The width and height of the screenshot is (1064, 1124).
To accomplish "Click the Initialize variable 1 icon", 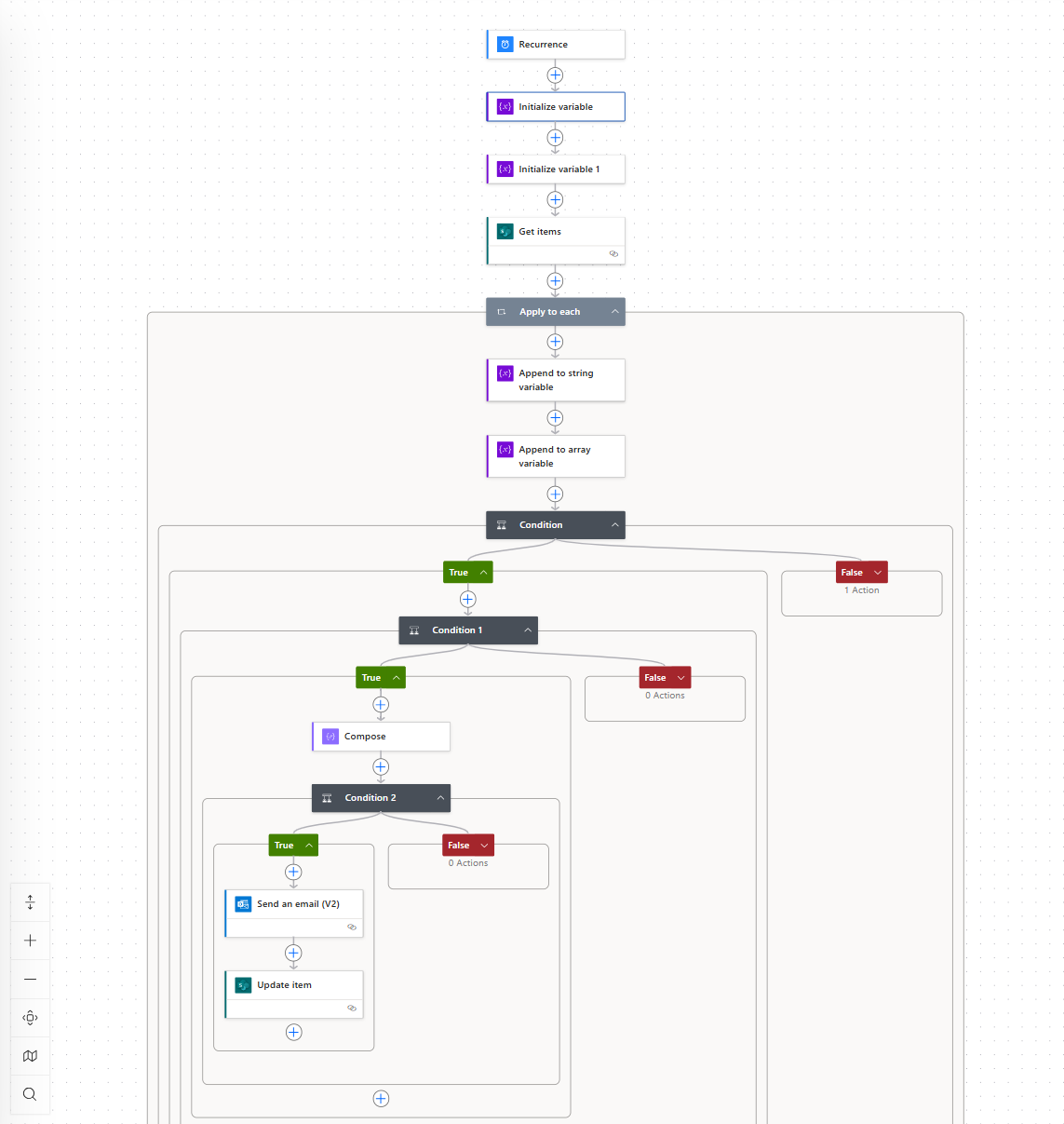I will [x=505, y=169].
